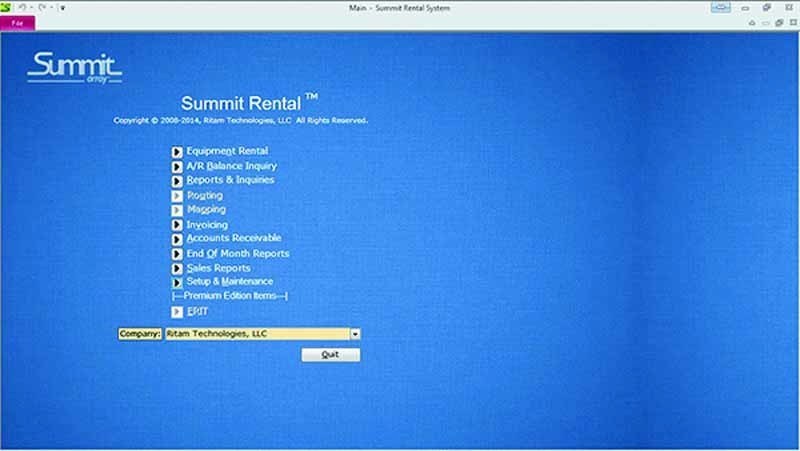Click arrow icon beside End Of Month Reports
This screenshot has width=800, height=451.
pos(177,254)
